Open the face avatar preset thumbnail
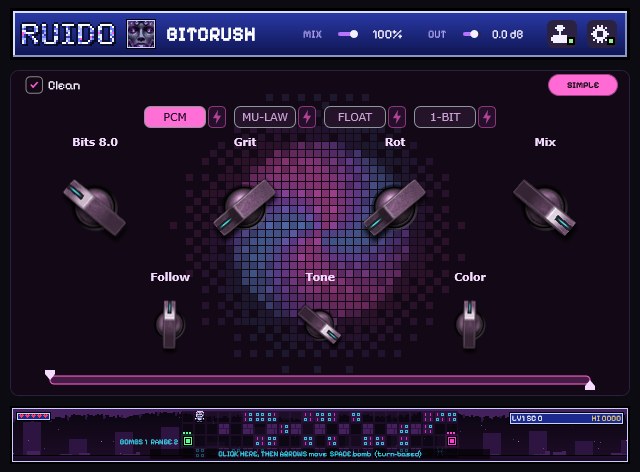640x472 pixels. (141, 34)
